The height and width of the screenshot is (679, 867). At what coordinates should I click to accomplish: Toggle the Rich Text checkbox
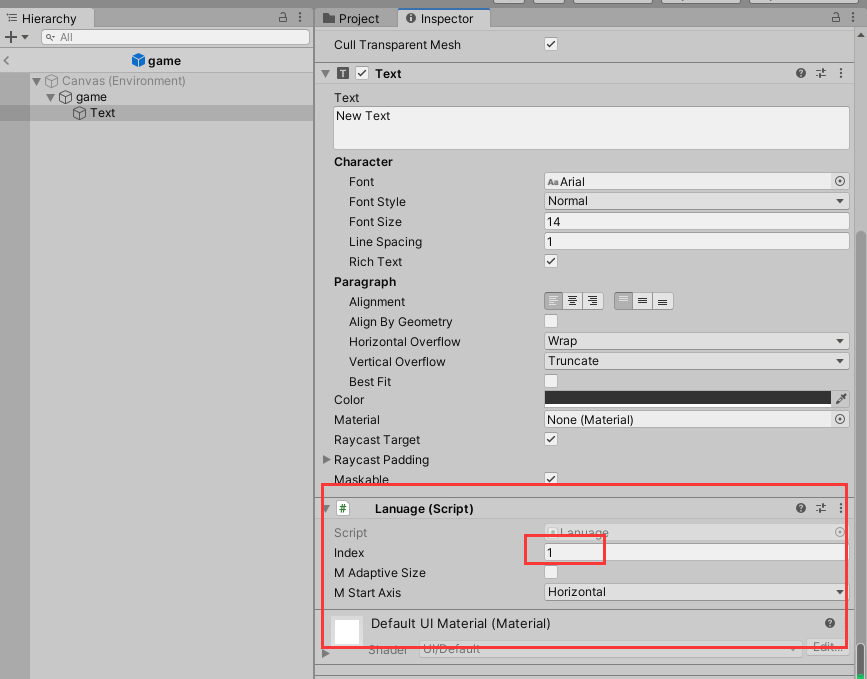(551, 261)
